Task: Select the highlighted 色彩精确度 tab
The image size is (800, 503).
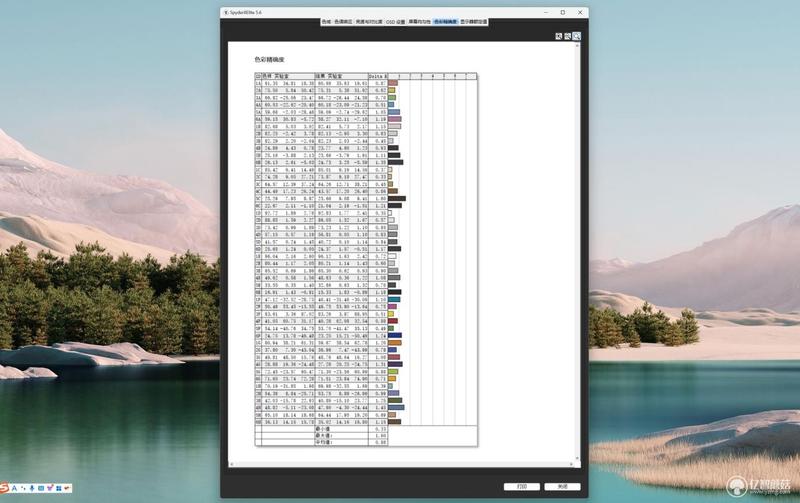Action: pyautogui.click(x=445, y=22)
